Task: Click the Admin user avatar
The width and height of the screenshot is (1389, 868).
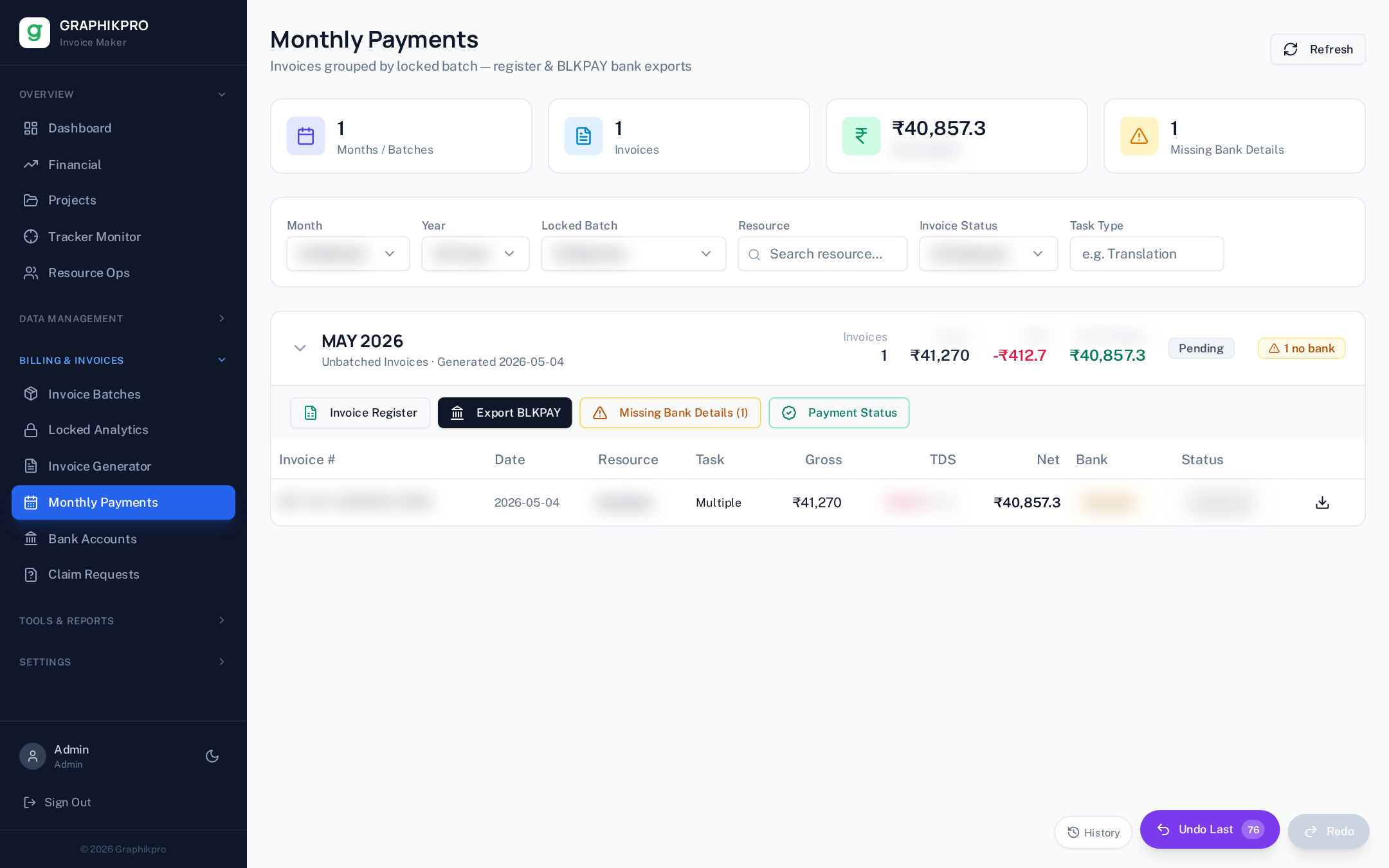Action: pyautogui.click(x=33, y=756)
